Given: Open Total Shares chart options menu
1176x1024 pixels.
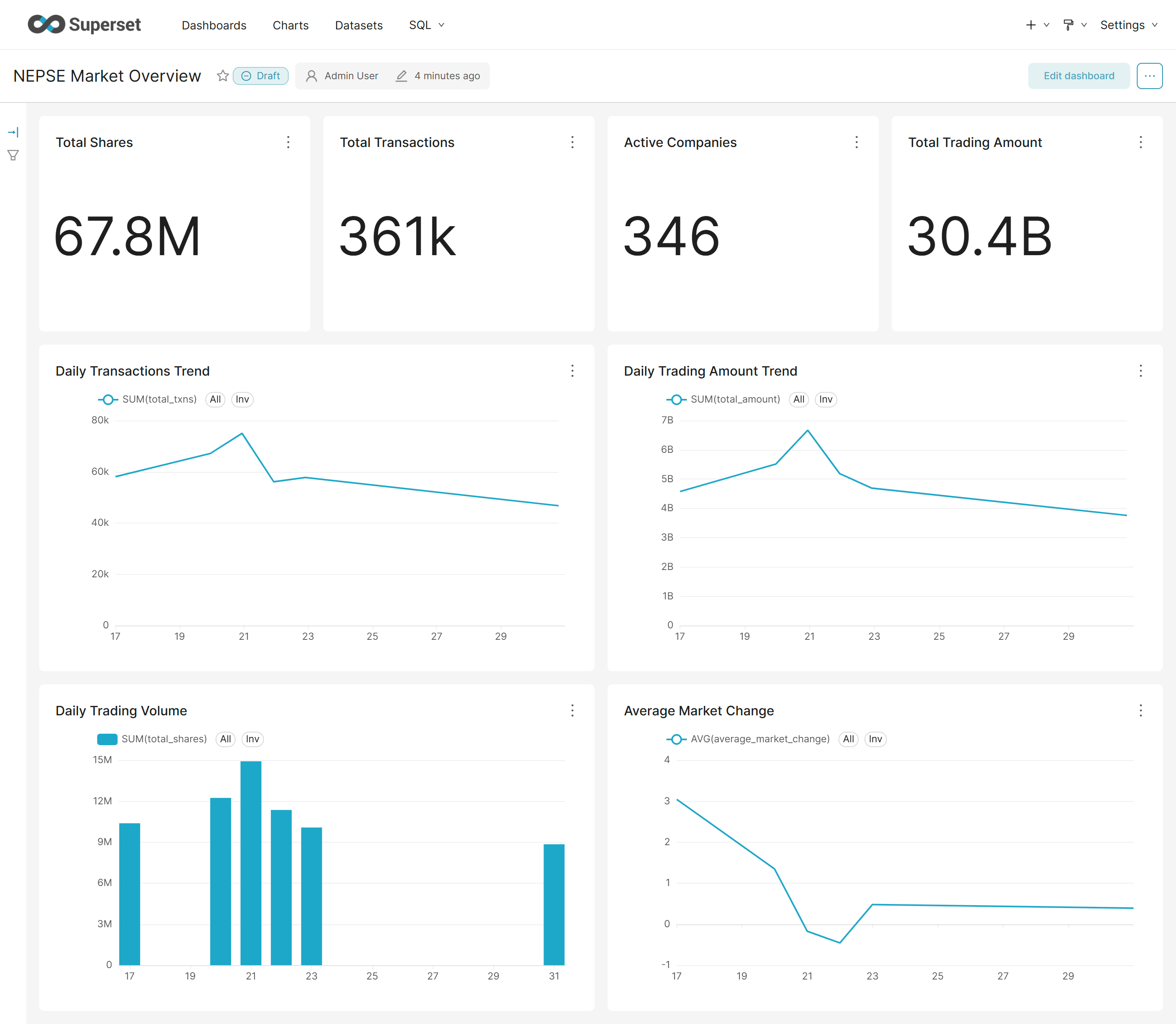Looking at the screenshot, I should click(288, 142).
